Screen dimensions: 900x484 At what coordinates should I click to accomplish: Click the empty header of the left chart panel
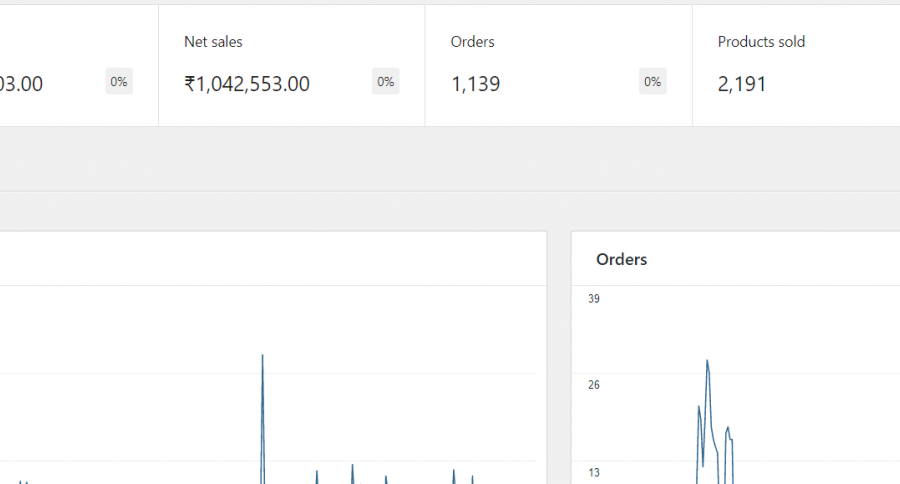point(270,259)
